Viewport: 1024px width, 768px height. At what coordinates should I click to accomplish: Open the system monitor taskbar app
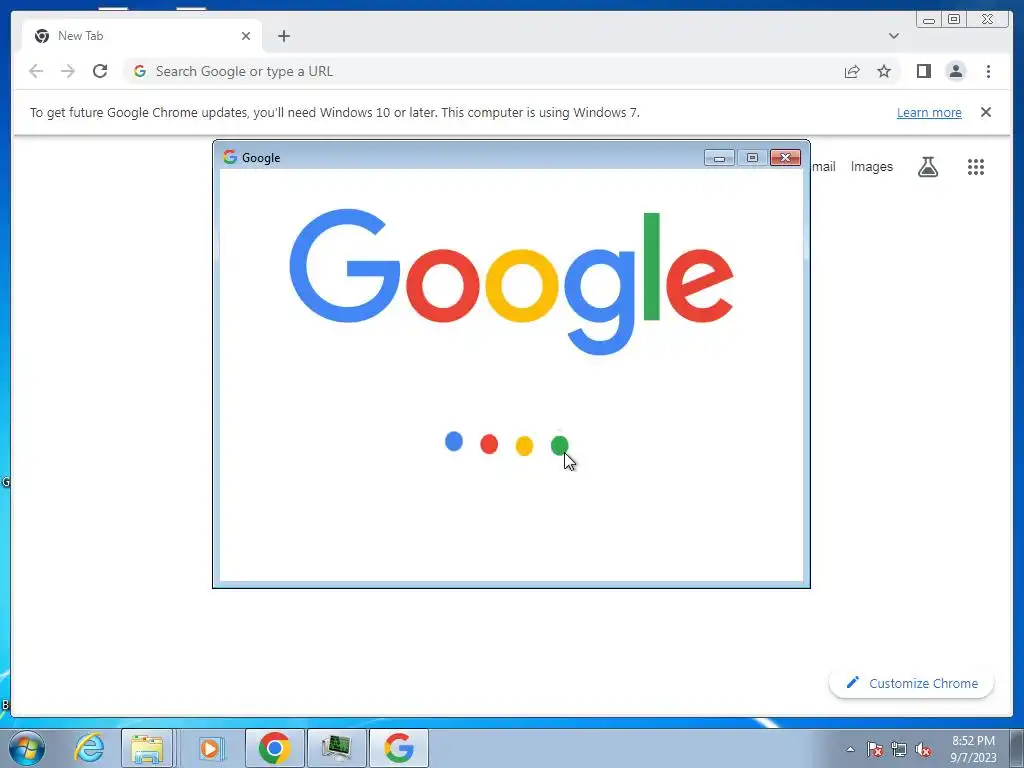[x=336, y=748]
